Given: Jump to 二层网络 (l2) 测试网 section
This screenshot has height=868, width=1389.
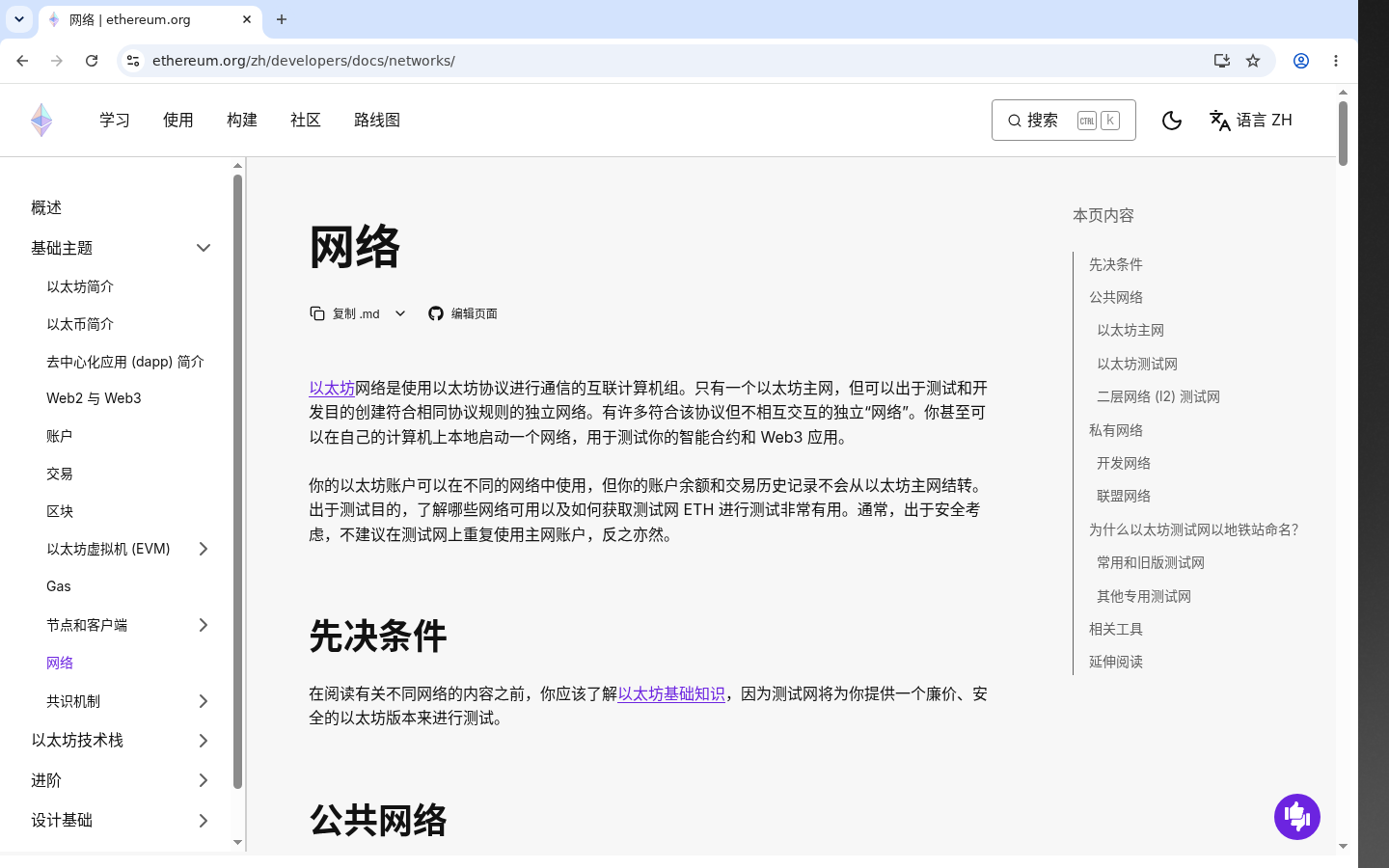Looking at the screenshot, I should click(x=1158, y=396).
